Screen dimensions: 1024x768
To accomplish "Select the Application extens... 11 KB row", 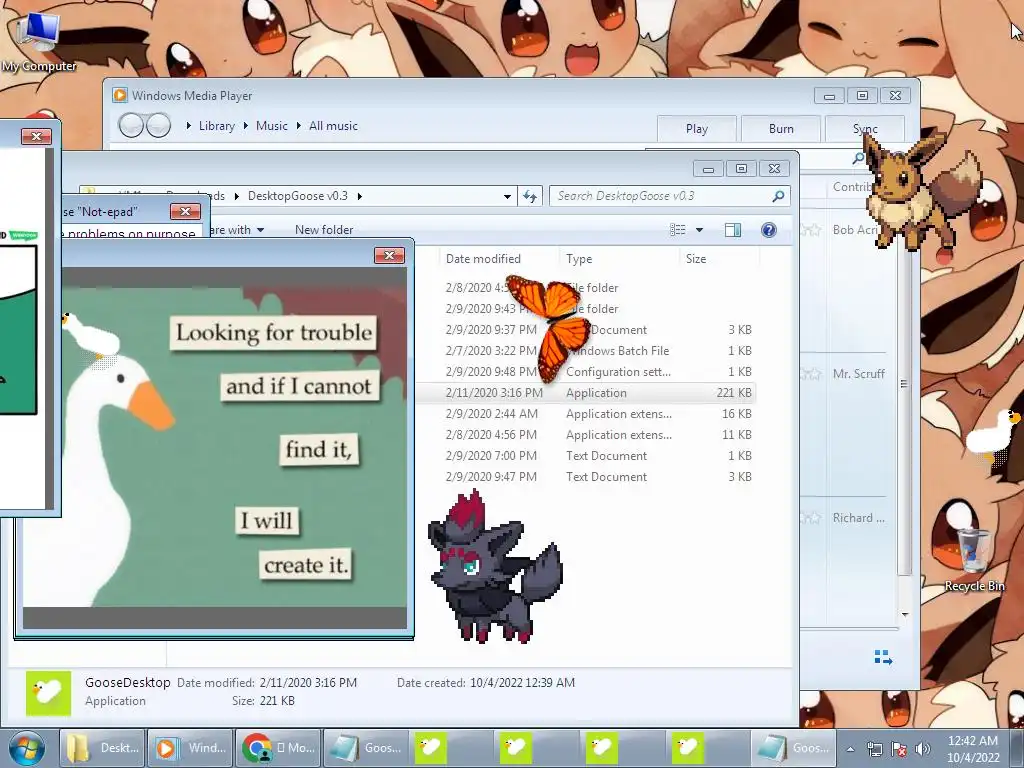I will coord(586,434).
